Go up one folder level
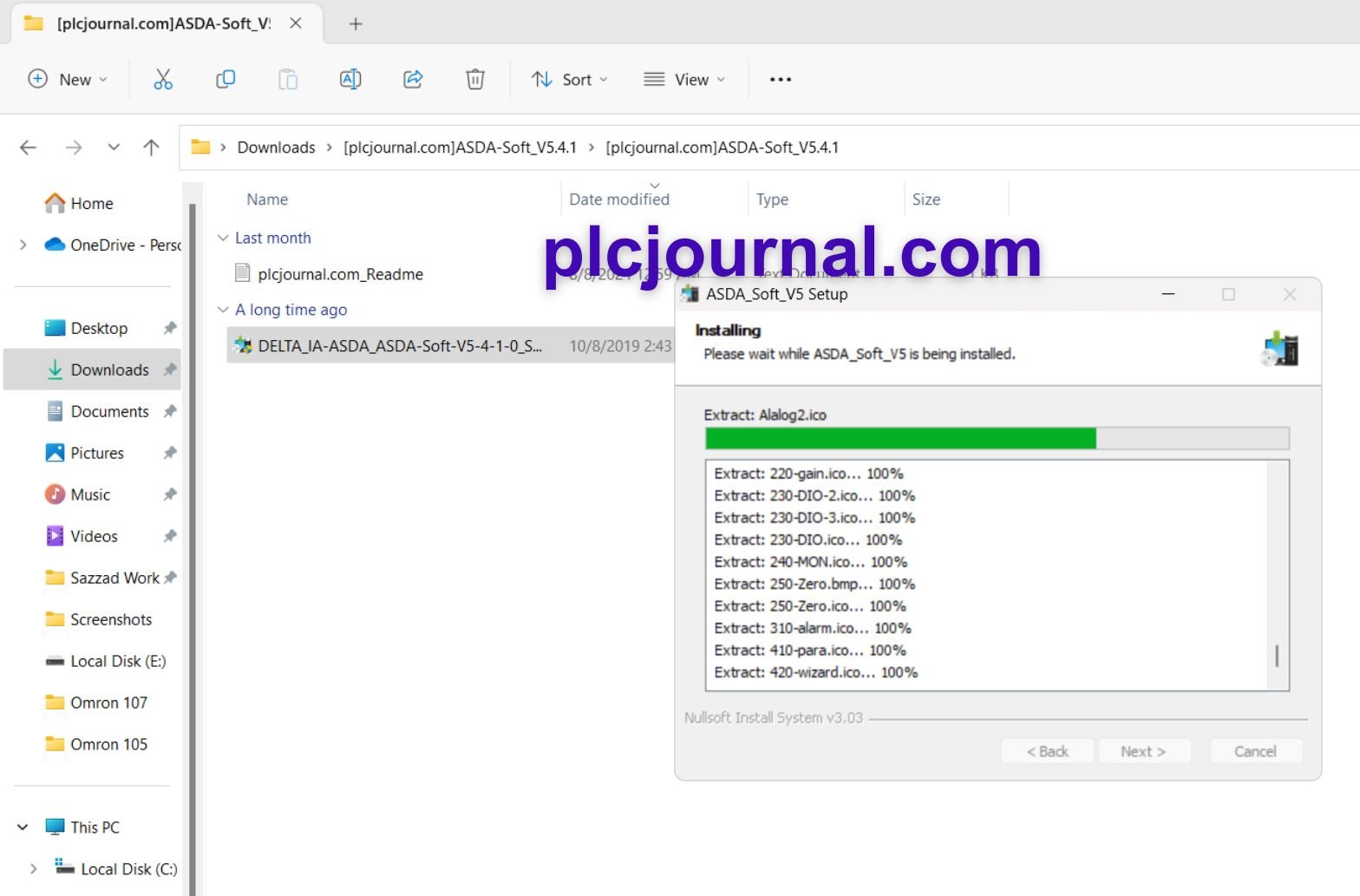 coord(152,147)
